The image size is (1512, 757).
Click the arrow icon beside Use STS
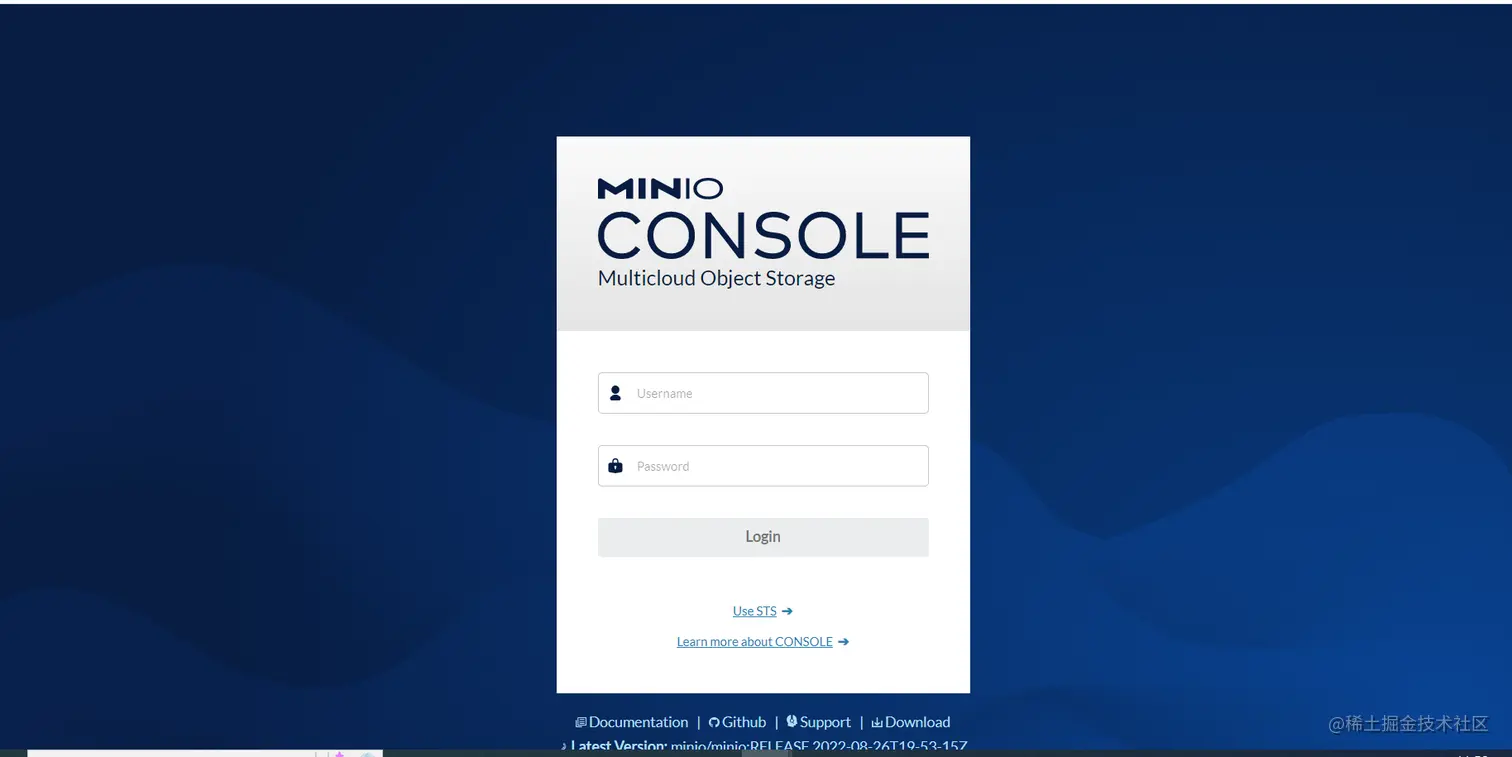(787, 611)
